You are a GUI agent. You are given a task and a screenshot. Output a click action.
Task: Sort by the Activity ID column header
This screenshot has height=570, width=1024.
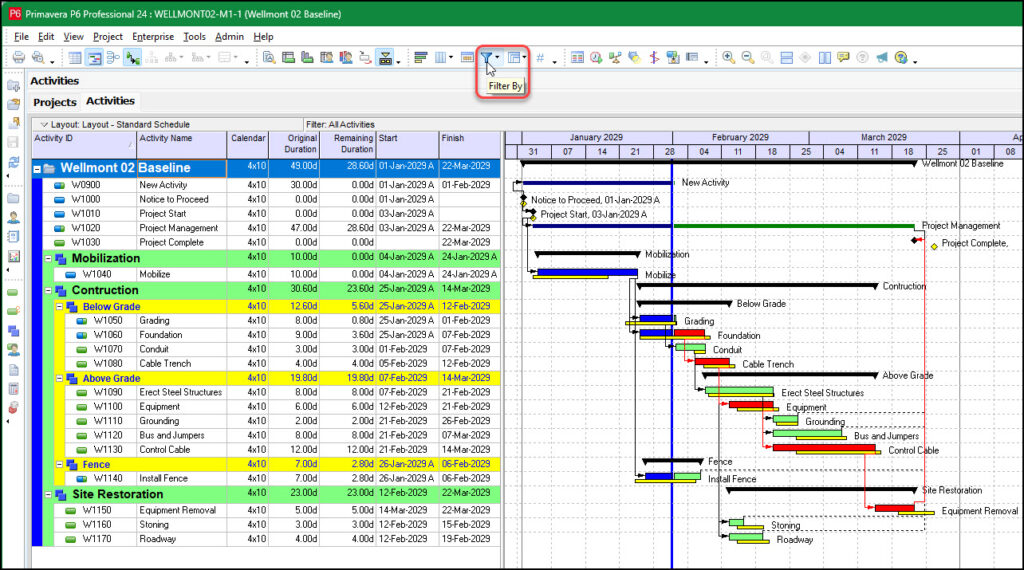(84, 144)
